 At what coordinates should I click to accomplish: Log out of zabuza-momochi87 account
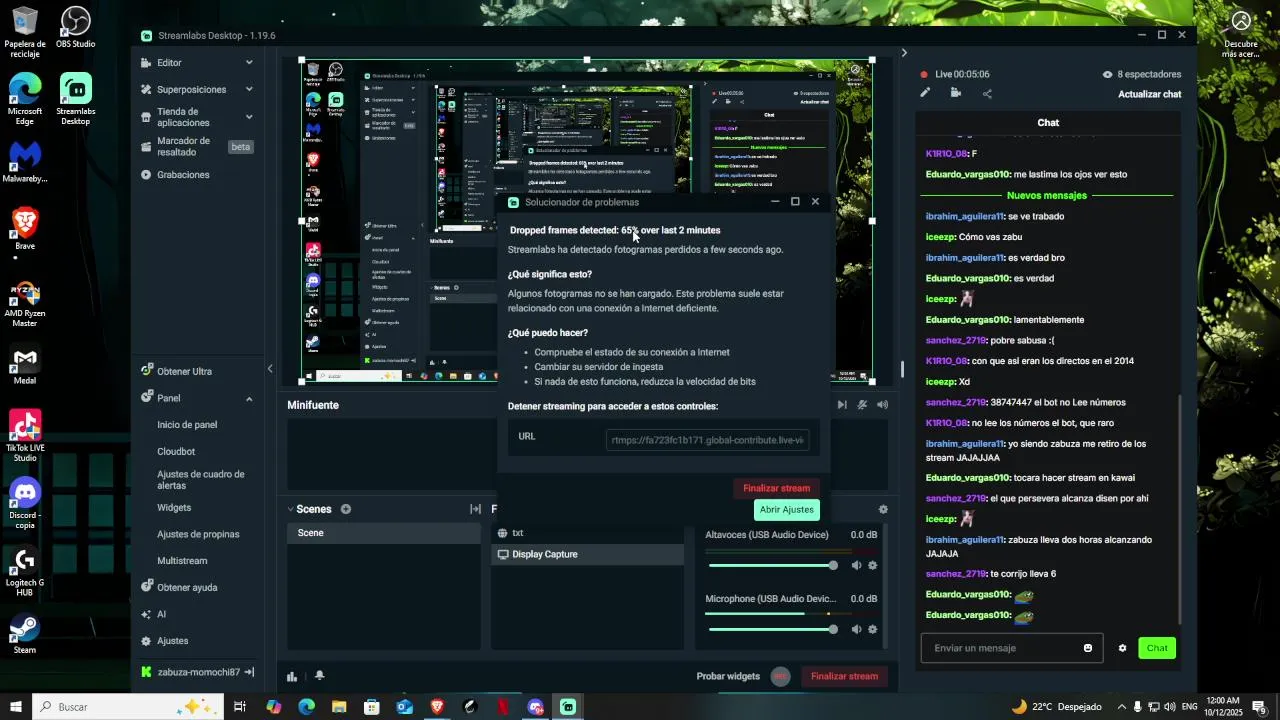tap(249, 672)
